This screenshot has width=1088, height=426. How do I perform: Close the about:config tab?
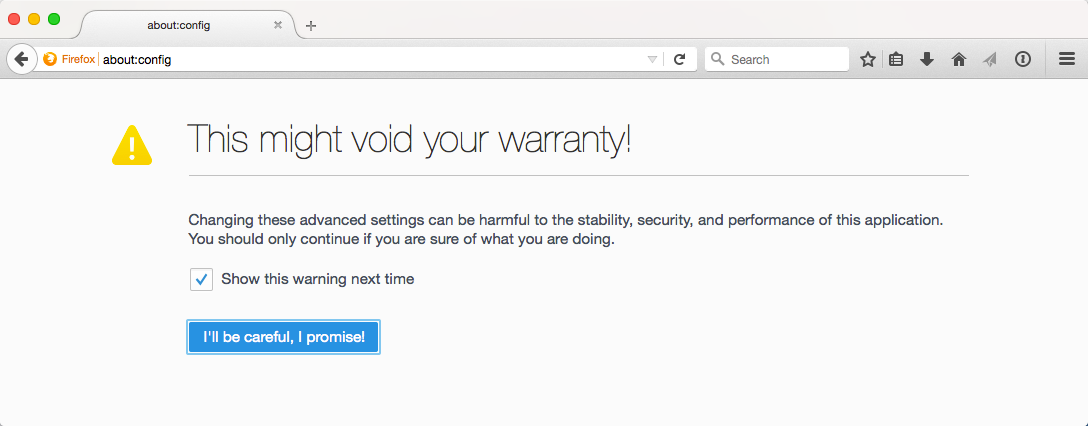coord(278,25)
